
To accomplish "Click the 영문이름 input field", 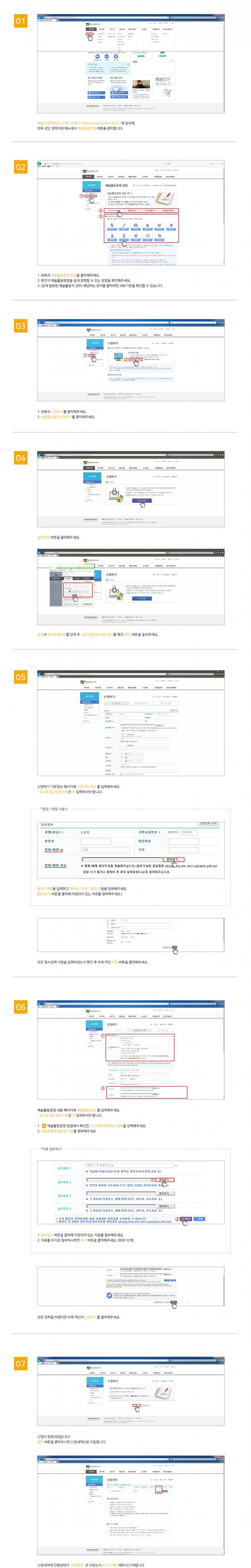I will coord(184,841).
